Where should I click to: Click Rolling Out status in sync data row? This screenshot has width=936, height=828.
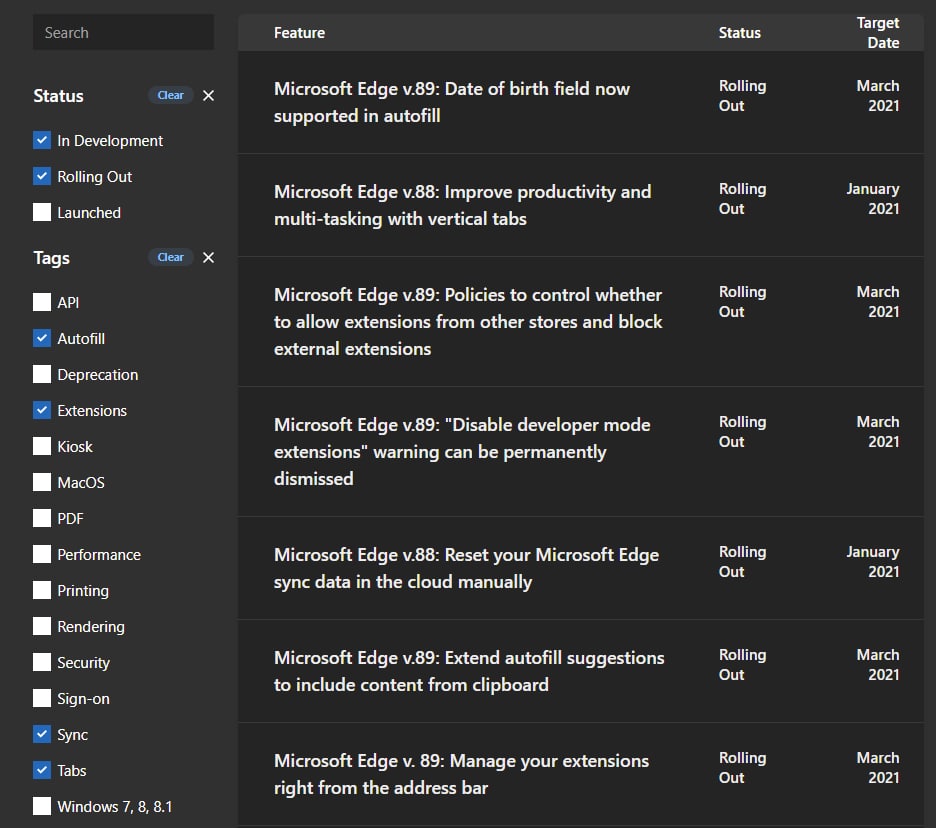point(743,562)
